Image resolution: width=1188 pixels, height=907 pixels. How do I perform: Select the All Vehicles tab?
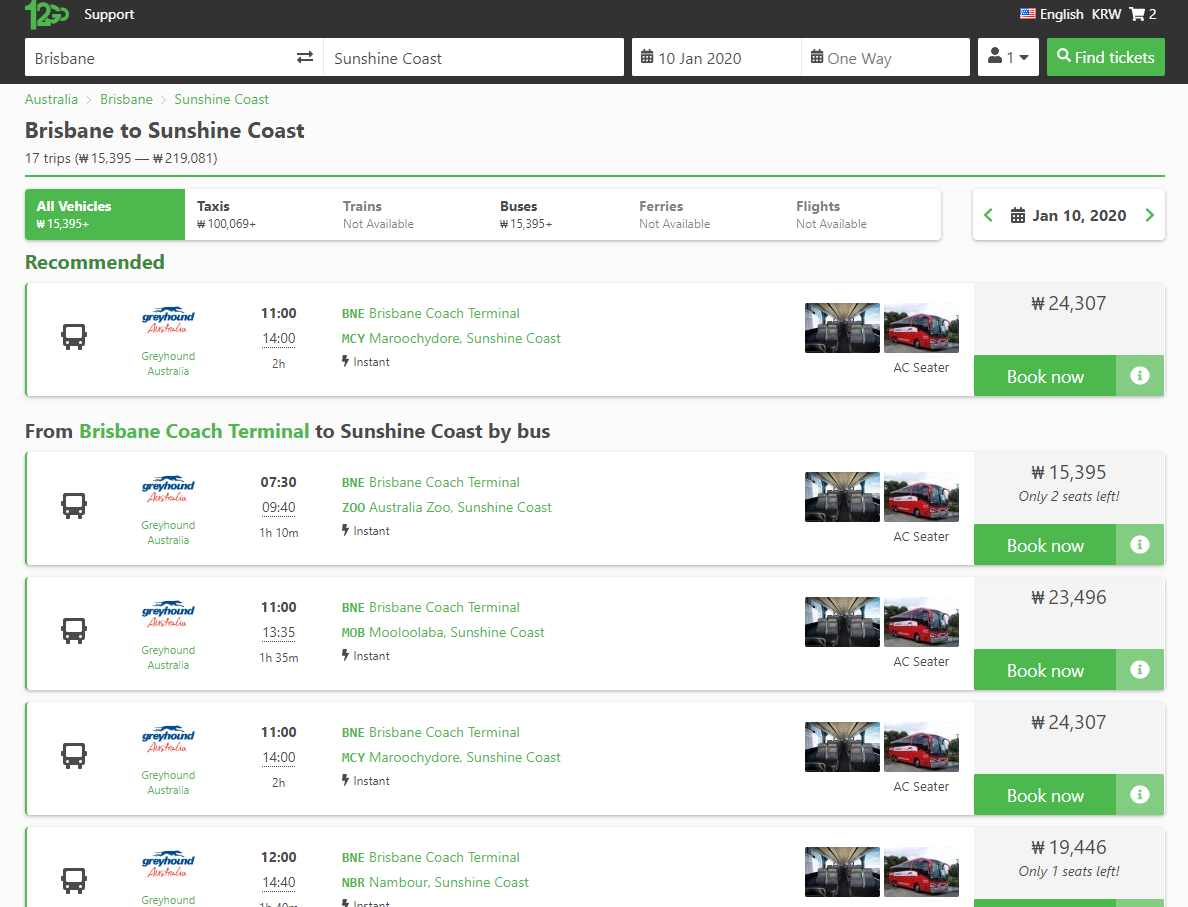(105, 214)
